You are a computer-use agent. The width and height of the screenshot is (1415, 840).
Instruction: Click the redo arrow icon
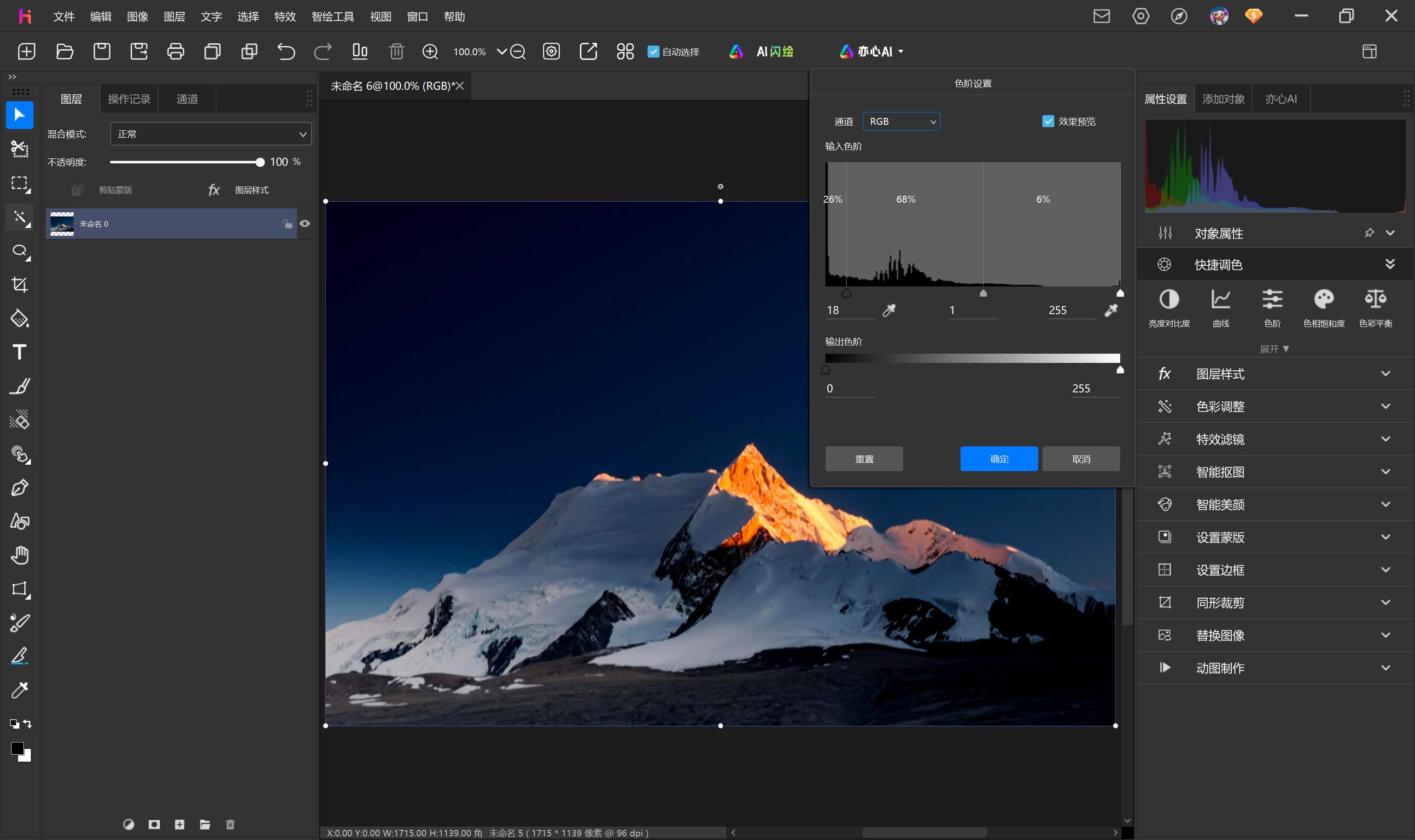[x=322, y=52]
